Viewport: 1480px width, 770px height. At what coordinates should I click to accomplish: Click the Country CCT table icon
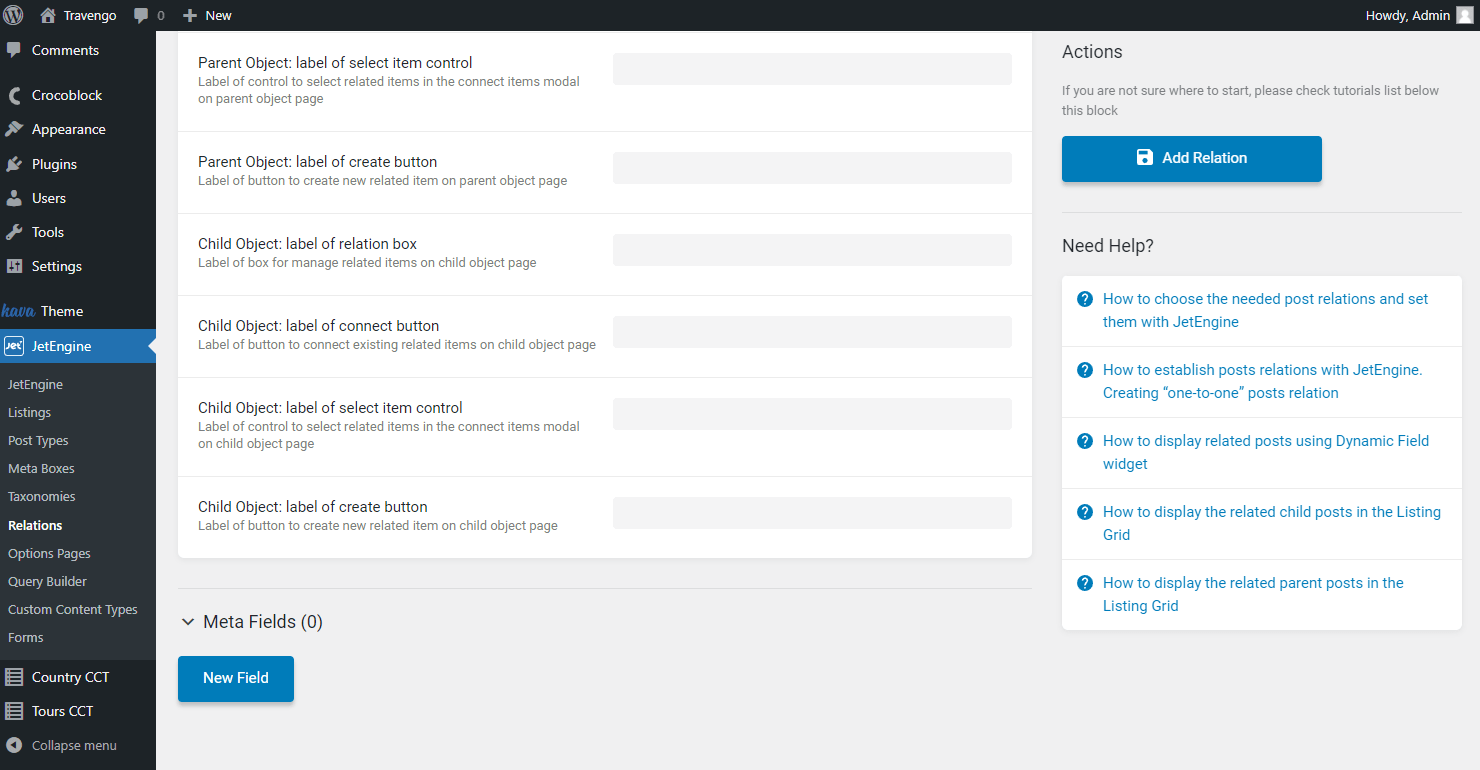pos(14,677)
